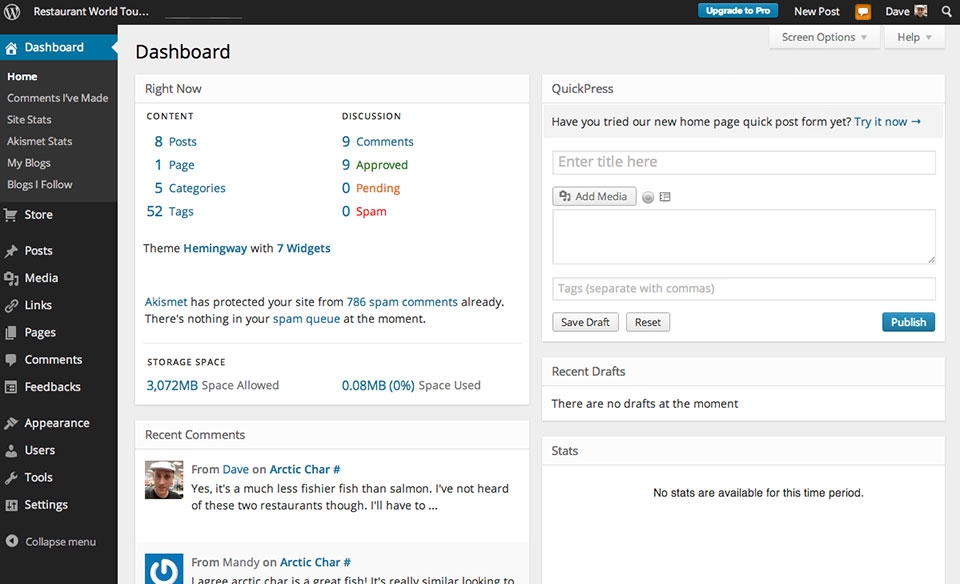This screenshot has height=584, width=960.
Task: Select the Posts pushpin icon in sidebar
Action: tap(12, 250)
